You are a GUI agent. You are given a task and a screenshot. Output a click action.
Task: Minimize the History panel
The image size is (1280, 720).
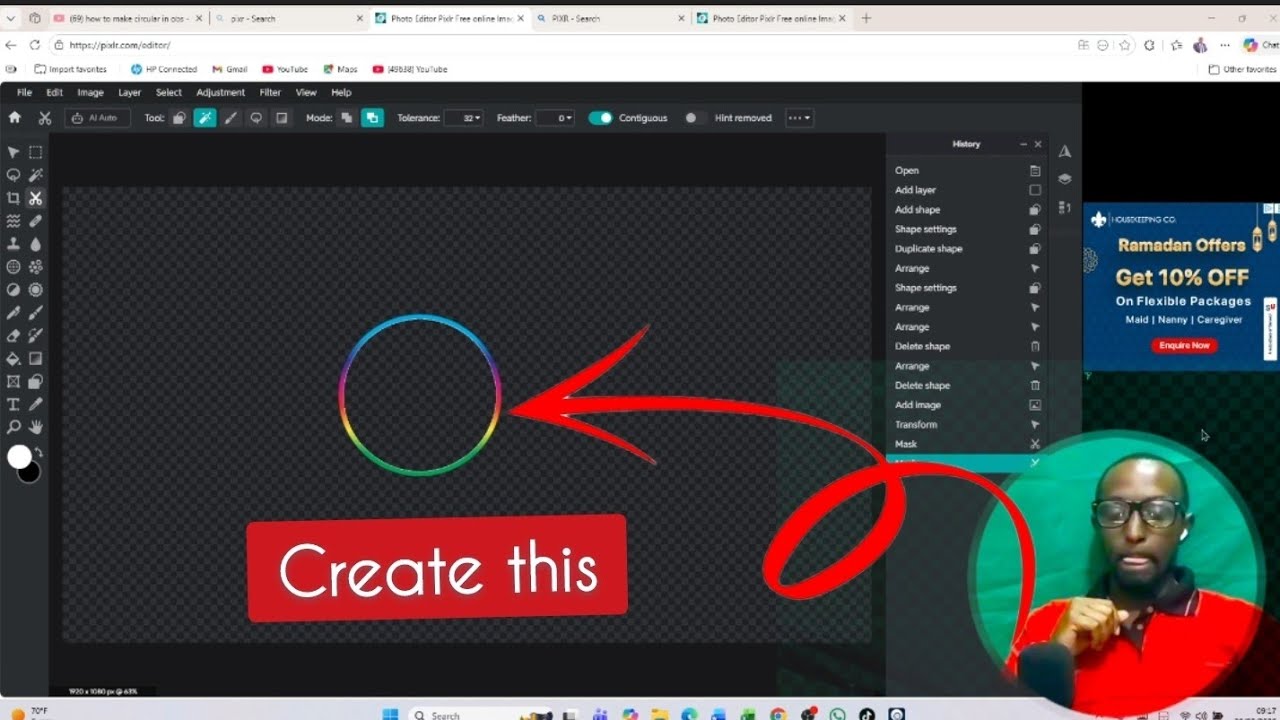pyautogui.click(x=1023, y=144)
